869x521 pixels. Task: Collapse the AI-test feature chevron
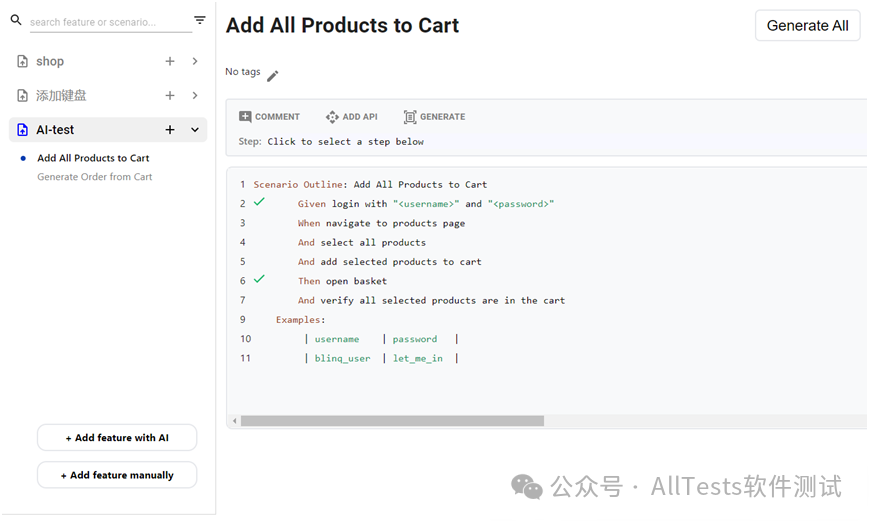pos(195,130)
